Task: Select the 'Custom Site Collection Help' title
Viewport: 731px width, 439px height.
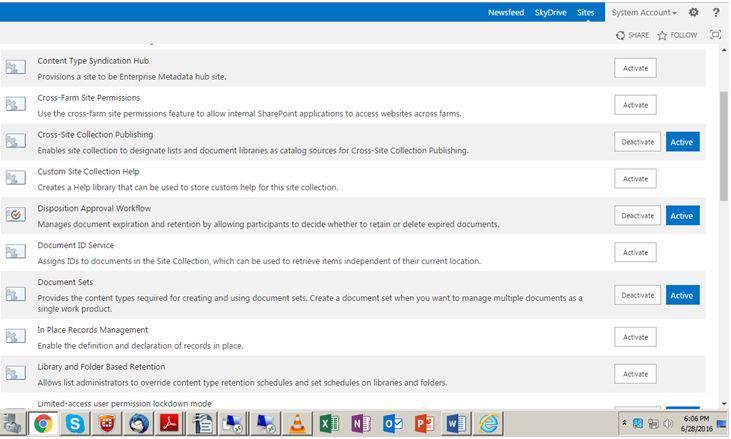Action: point(88,171)
